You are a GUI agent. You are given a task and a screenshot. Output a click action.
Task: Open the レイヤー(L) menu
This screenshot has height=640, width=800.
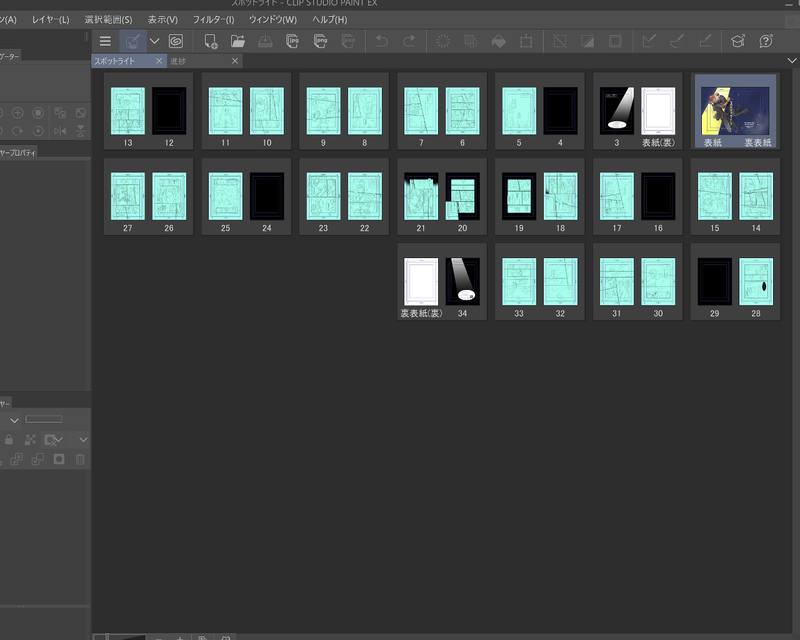coord(51,20)
